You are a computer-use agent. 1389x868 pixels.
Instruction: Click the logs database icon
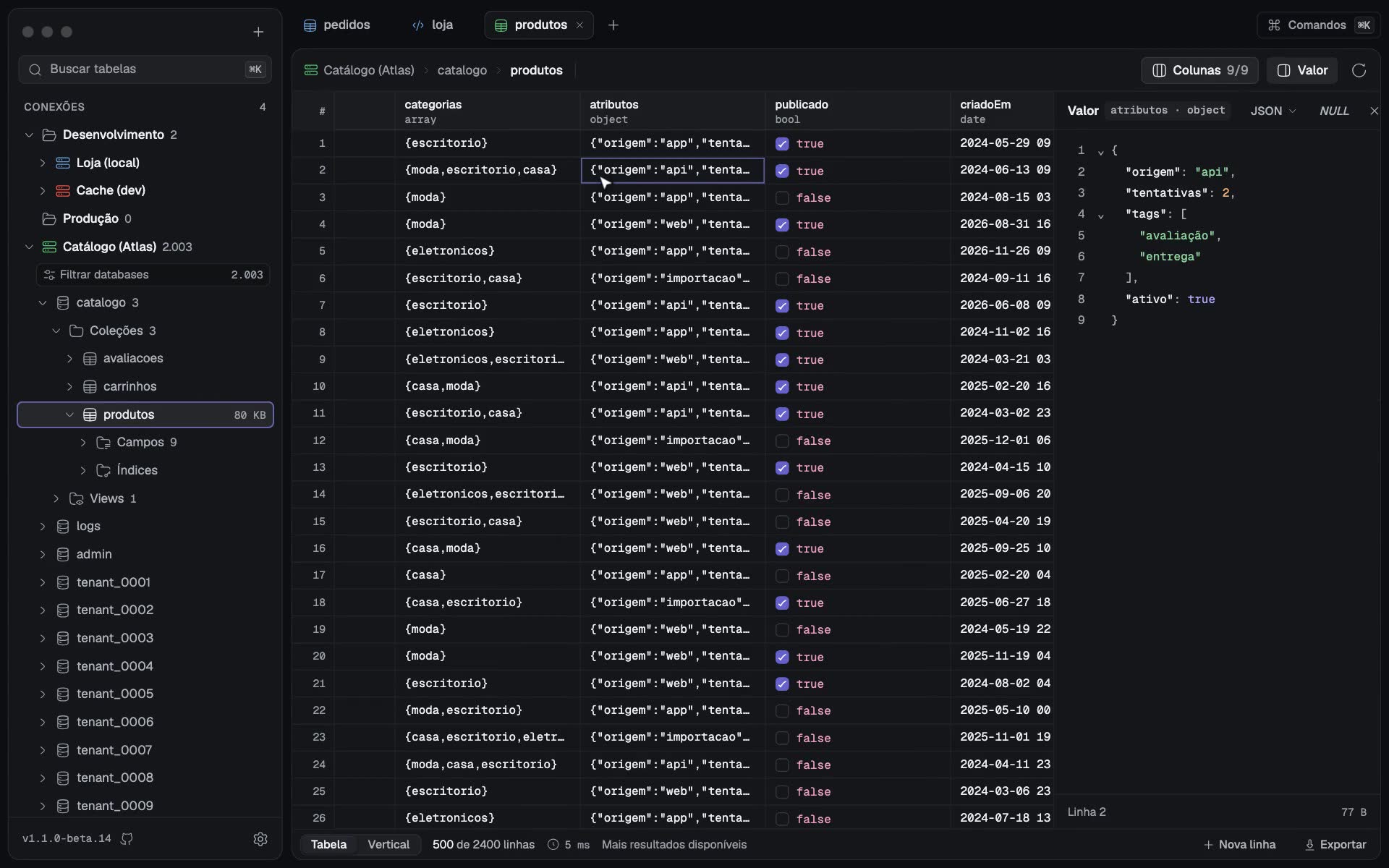tap(63, 527)
